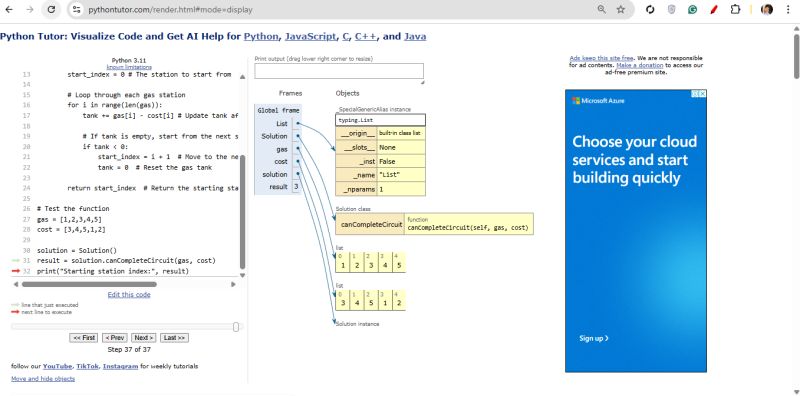Click the Move and hide objects link

coord(43,379)
